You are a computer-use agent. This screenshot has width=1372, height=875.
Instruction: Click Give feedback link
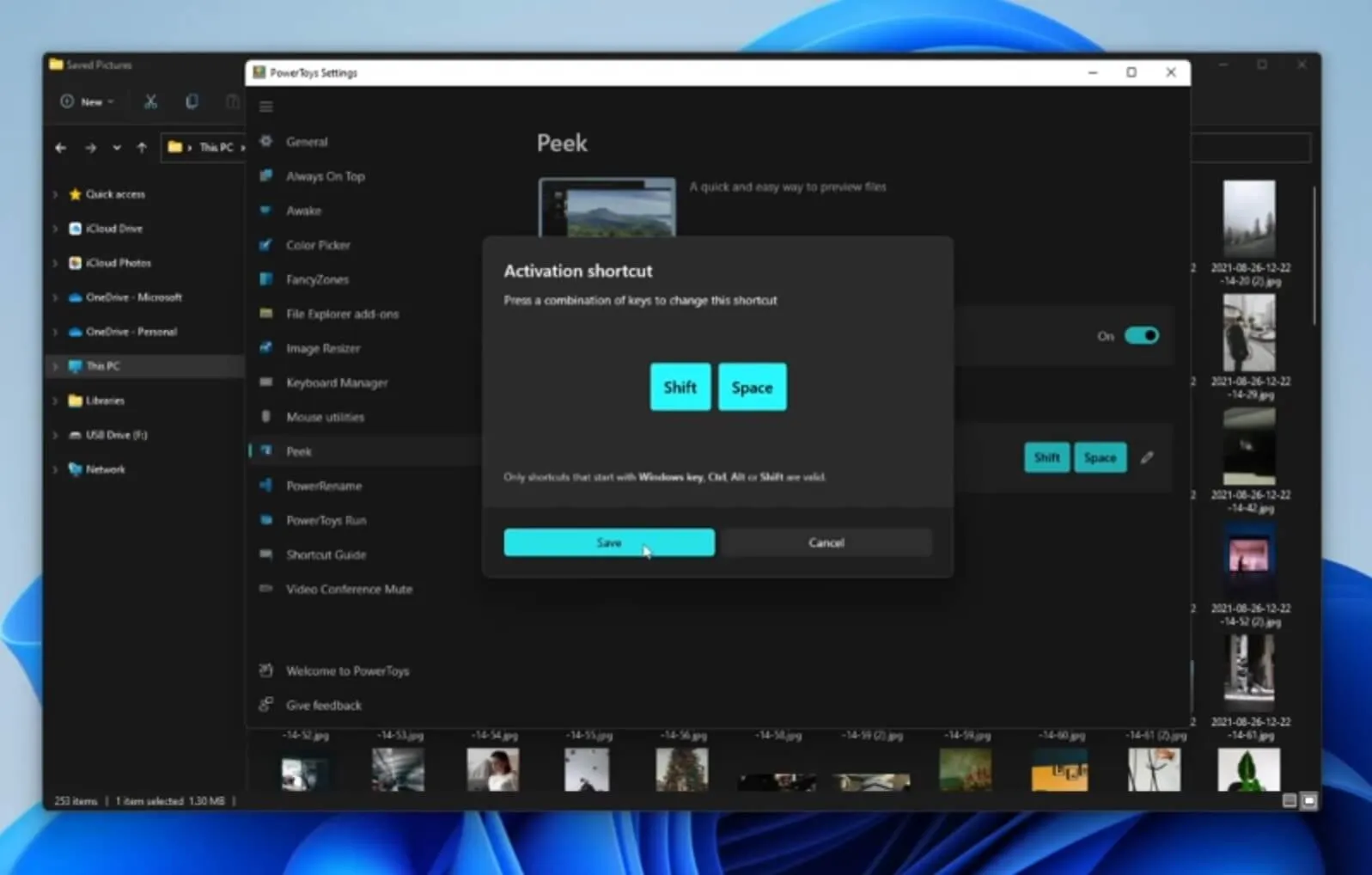tap(324, 705)
